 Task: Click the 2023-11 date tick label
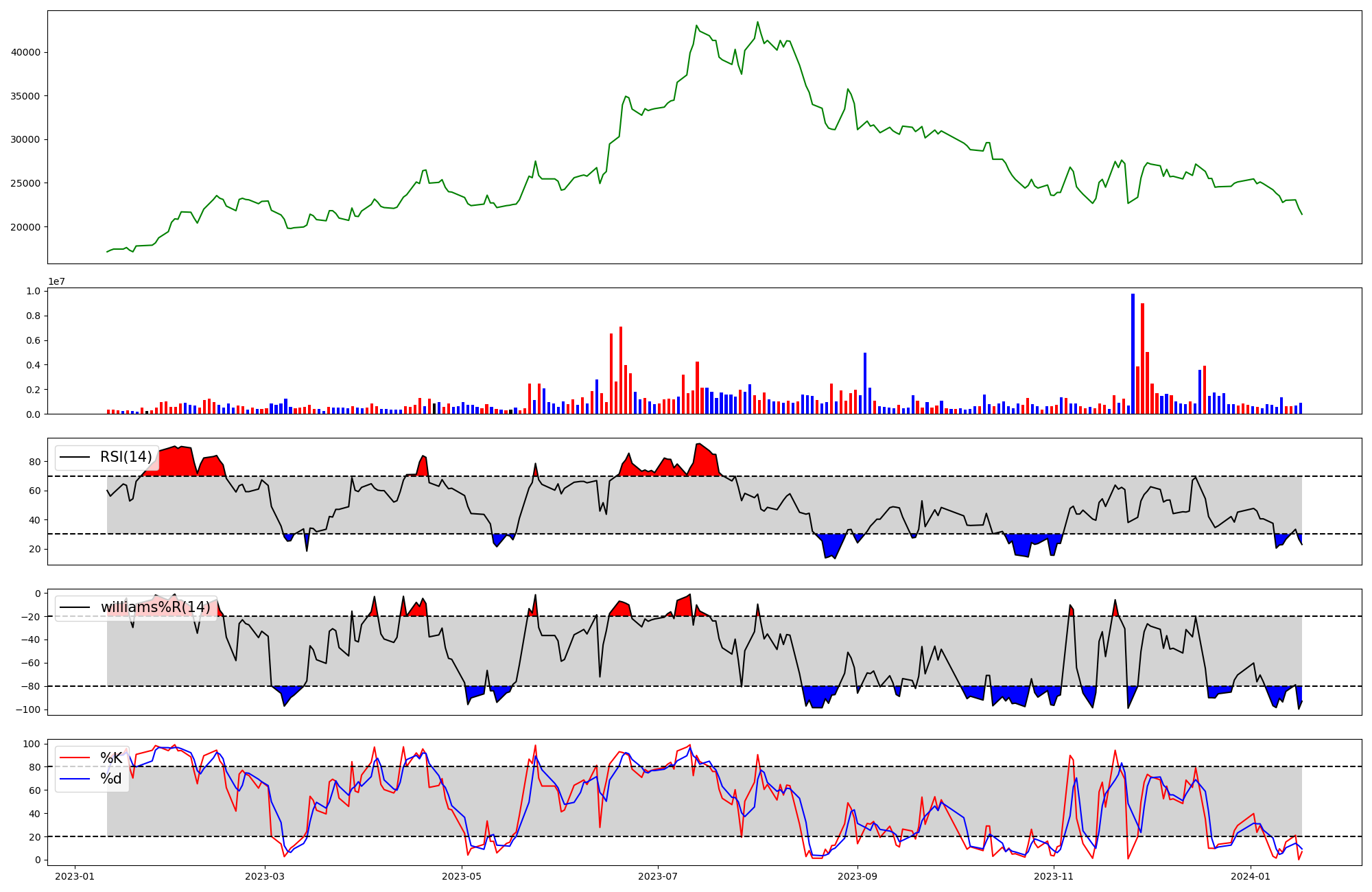[x=1053, y=876]
